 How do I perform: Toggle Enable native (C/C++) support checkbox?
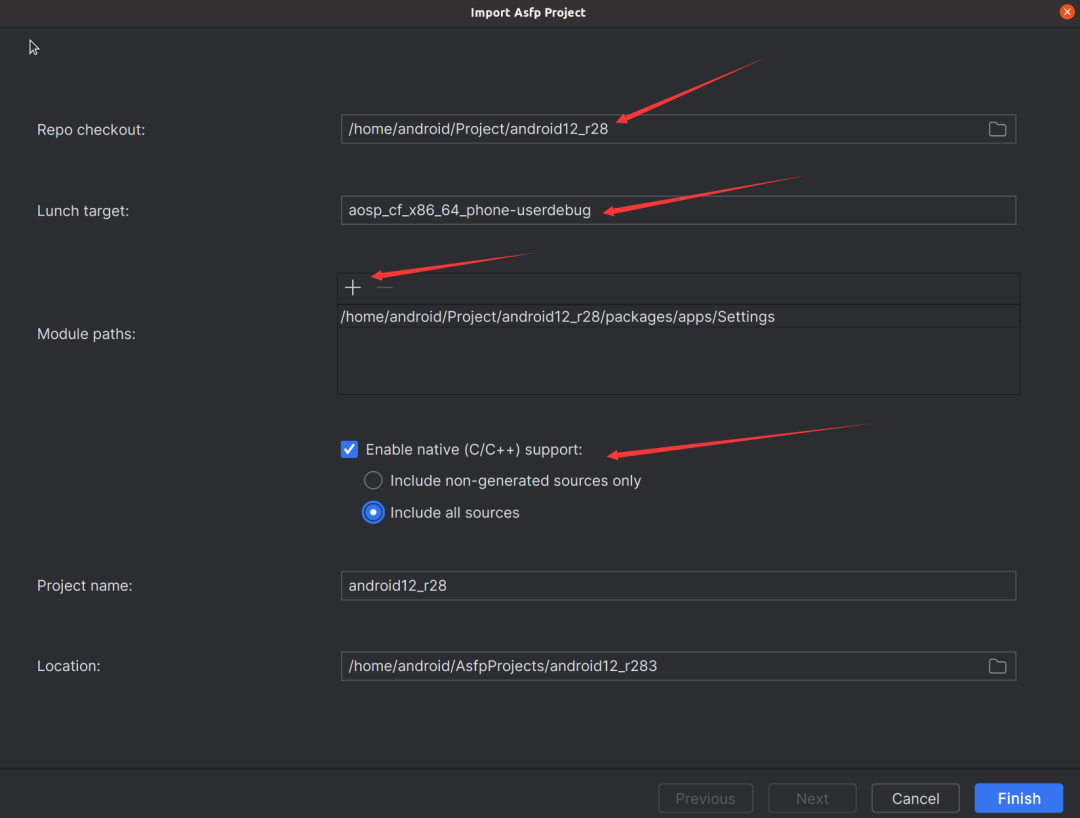point(349,450)
